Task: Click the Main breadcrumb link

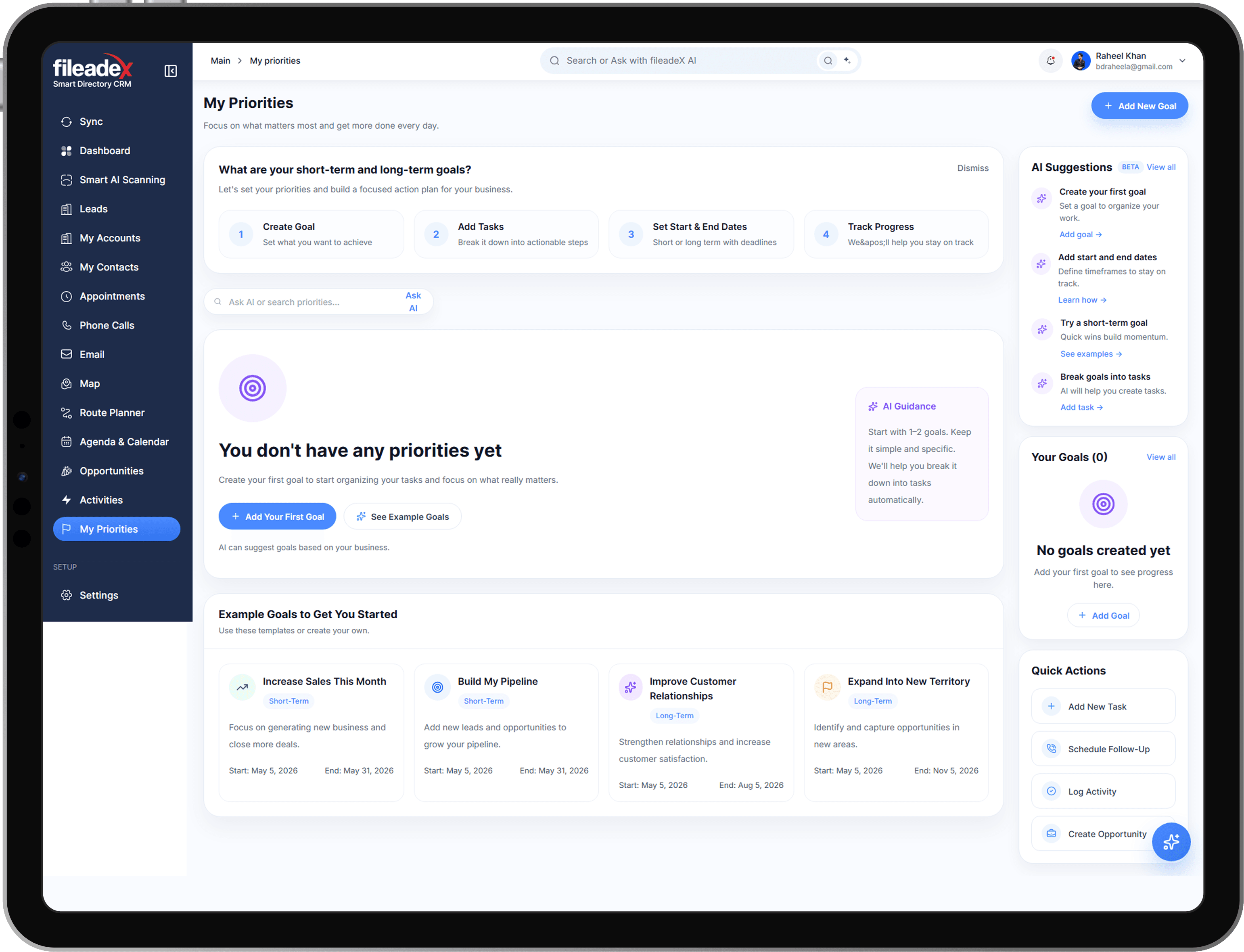Action: 220,61
